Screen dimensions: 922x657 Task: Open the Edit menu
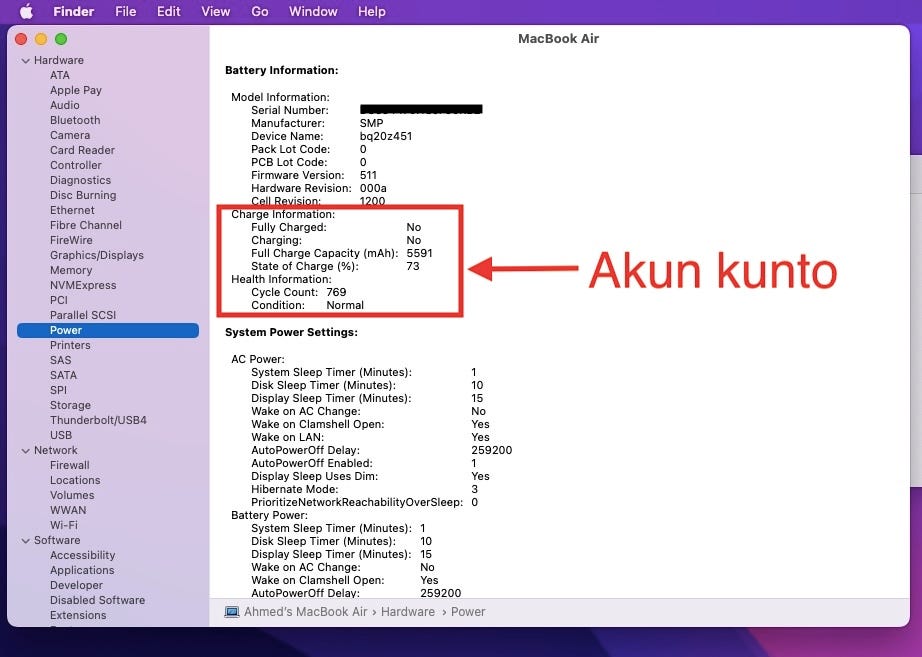tap(169, 11)
